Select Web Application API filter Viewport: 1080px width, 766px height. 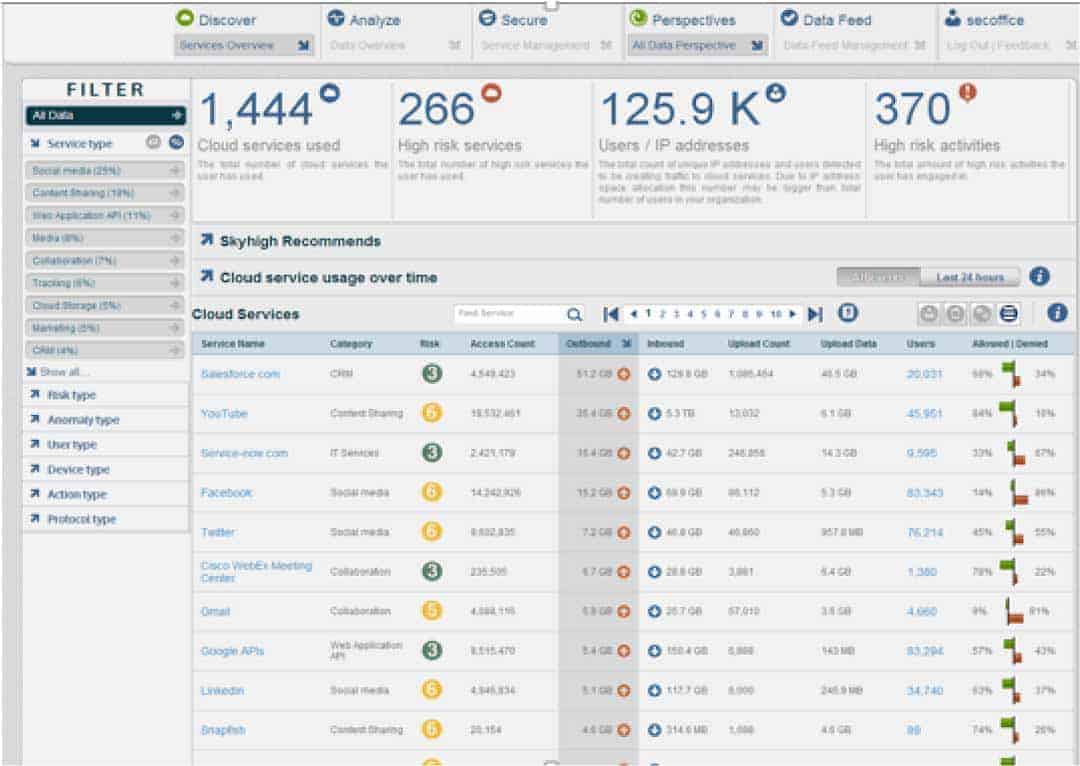[x=105, y=216]
